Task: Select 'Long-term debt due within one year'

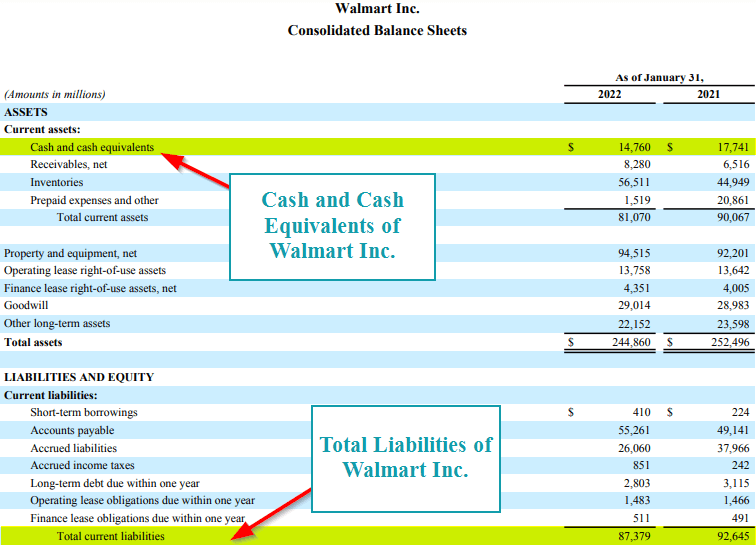Action: click(115, 483)
